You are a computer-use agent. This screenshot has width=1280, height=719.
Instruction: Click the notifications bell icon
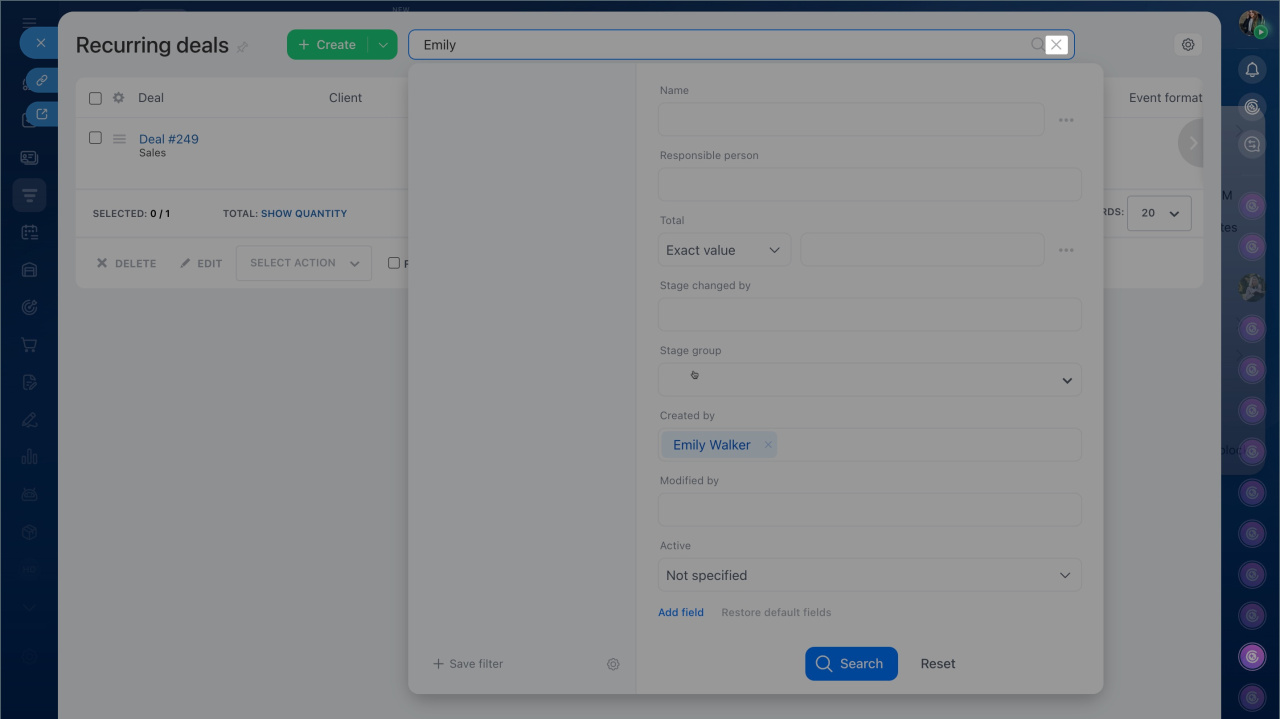tap(1251, 69)
